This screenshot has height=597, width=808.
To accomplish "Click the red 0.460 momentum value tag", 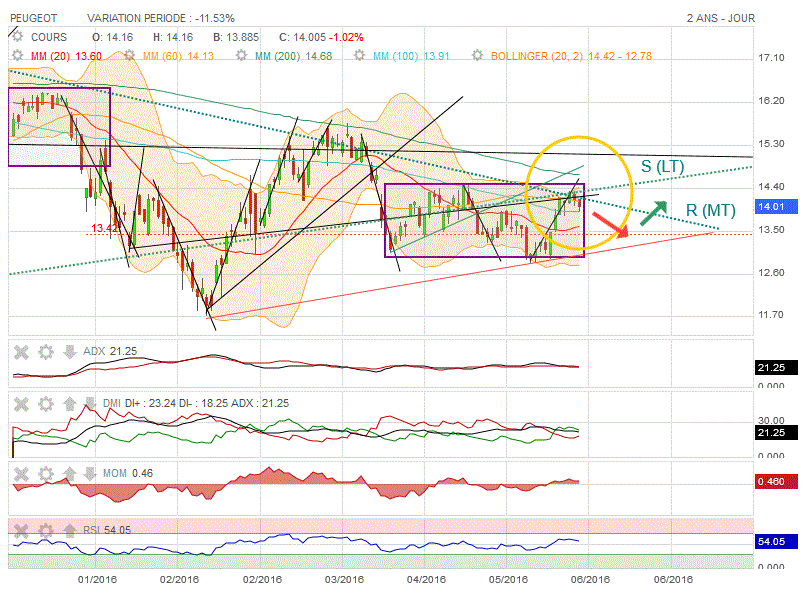I will point(776,482).
